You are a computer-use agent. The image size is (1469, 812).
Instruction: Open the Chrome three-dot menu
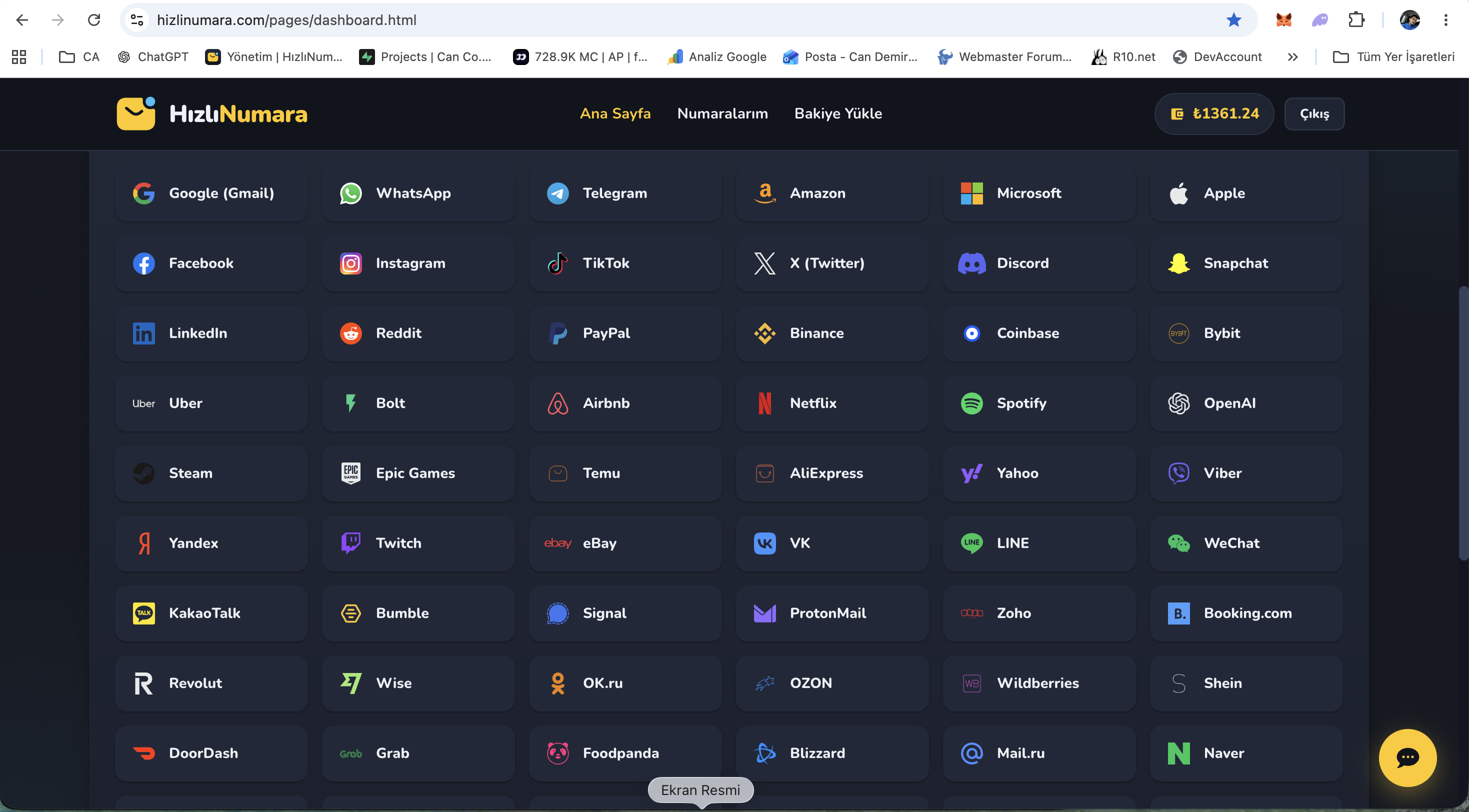1445,20
